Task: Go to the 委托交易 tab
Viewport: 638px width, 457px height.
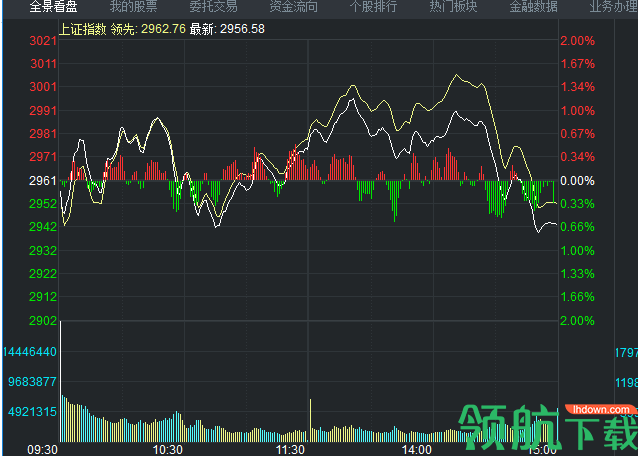Action: 214,7
